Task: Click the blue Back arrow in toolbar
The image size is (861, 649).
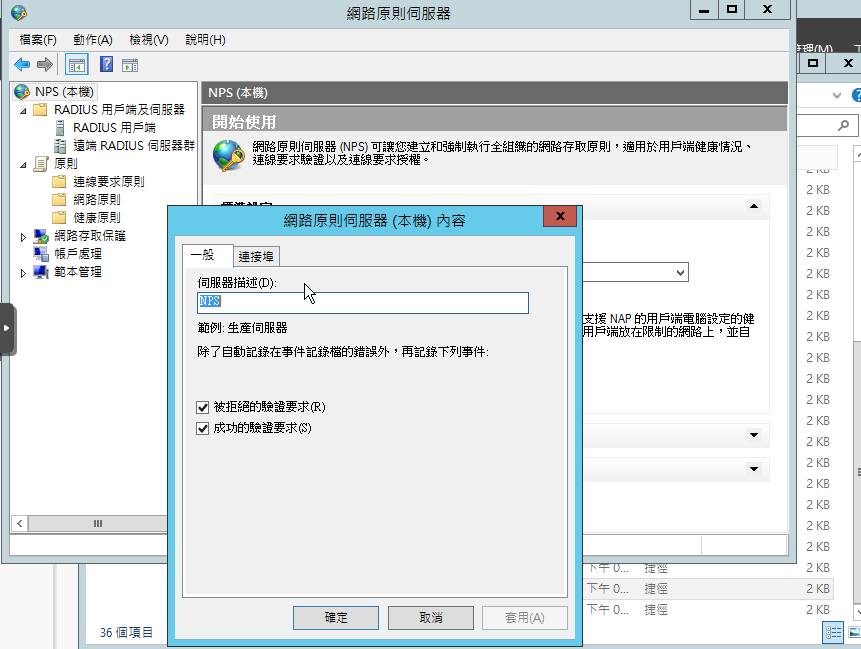Action: (x=22, y=65)
